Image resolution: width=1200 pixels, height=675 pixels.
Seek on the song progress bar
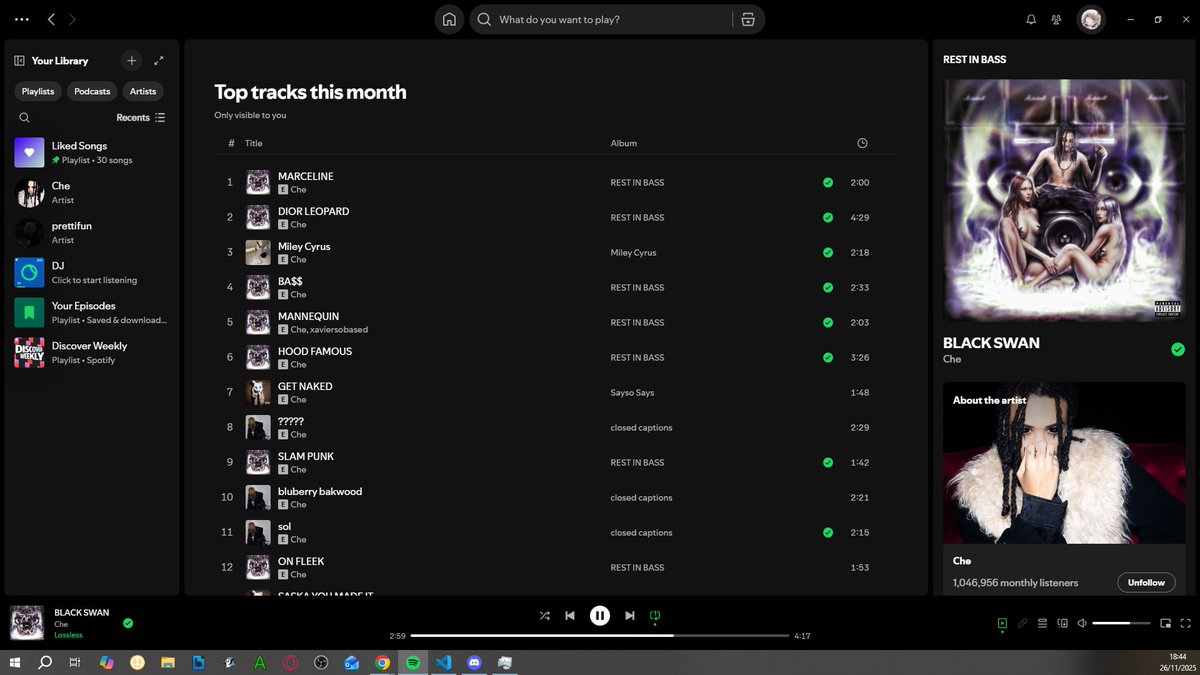tap(600, 636)
